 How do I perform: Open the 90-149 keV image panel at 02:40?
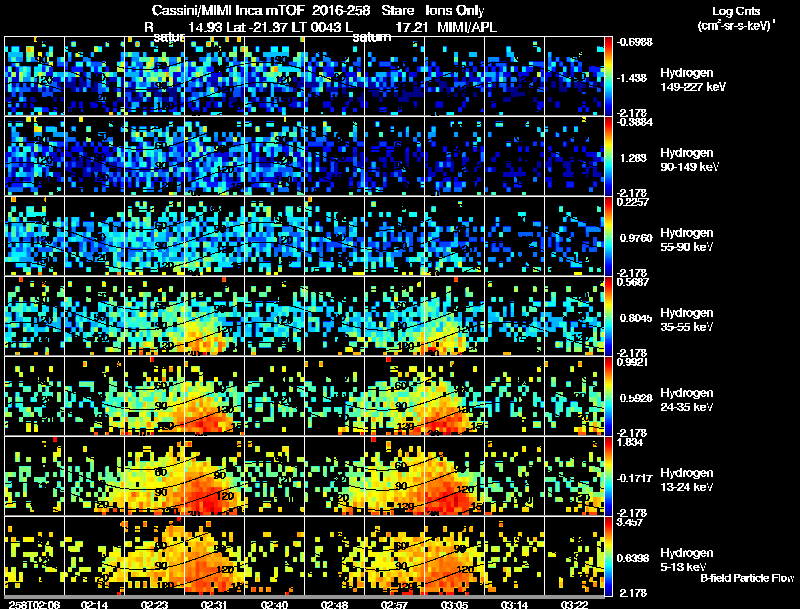click(274, 156)
